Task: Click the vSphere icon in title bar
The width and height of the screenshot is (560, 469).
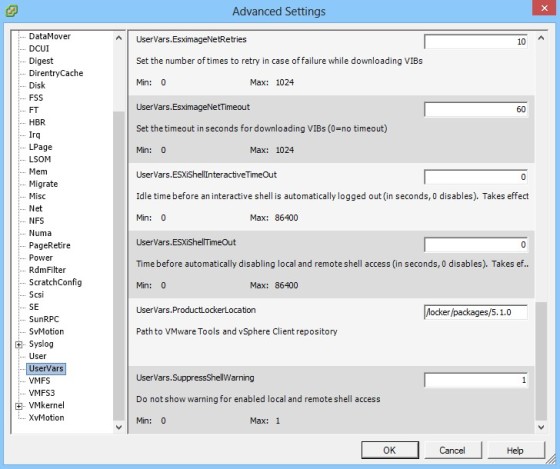Action: [12, 11]
